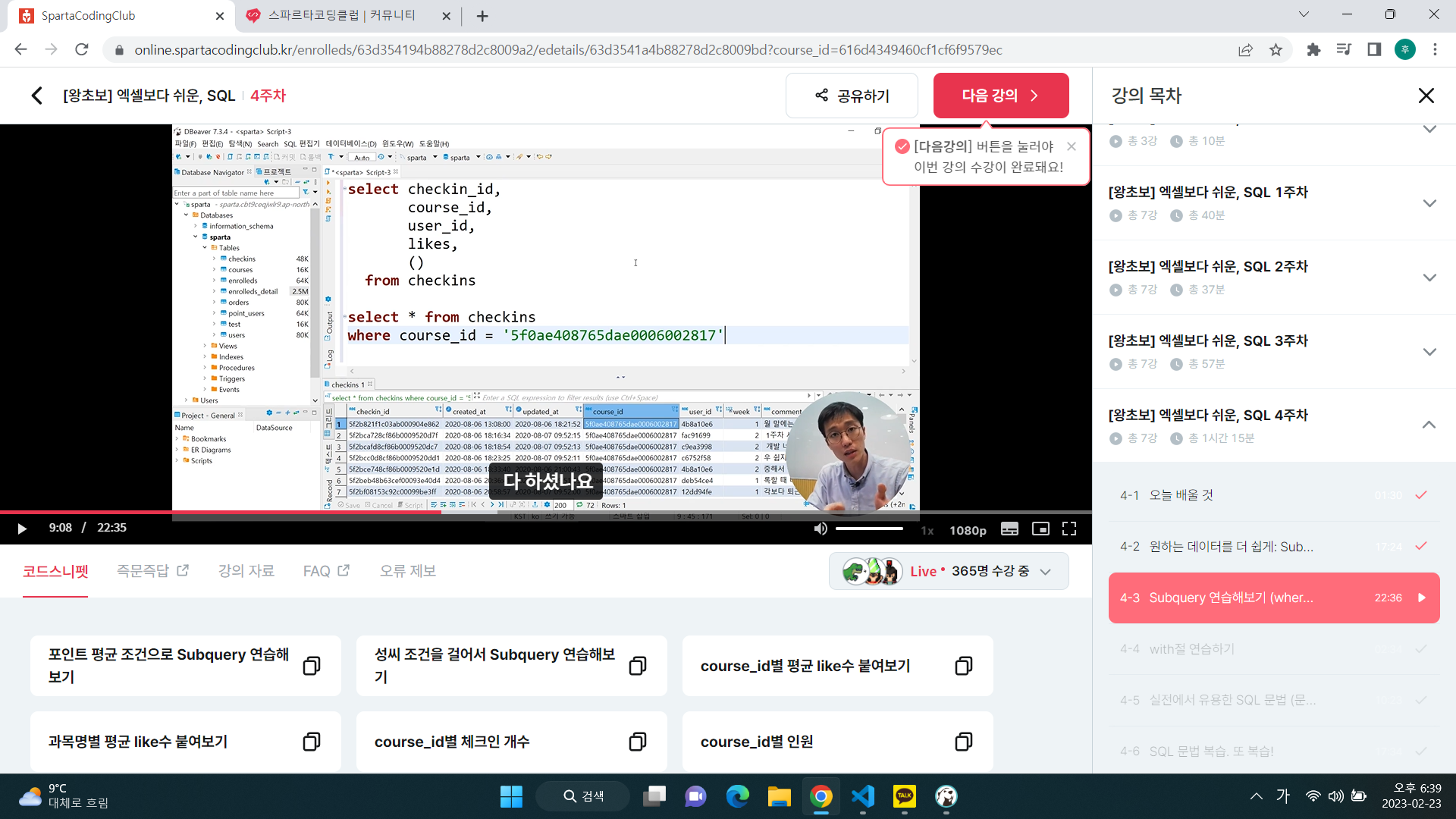1456x819 pixels.
Task: Open Chrome three-dot menu
Action: (x=1435, y=50)
